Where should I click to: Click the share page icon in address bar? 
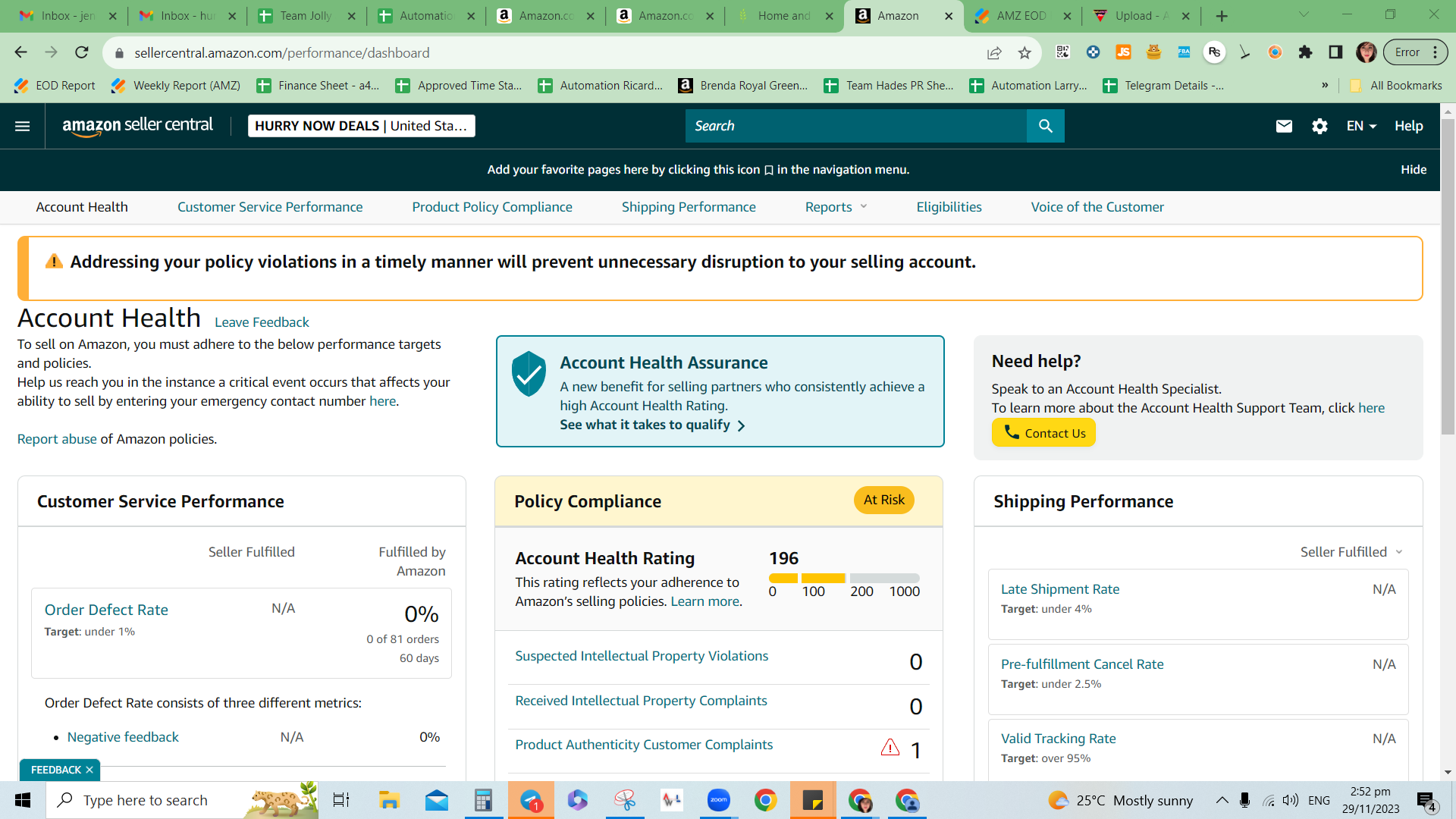(993, 52)
